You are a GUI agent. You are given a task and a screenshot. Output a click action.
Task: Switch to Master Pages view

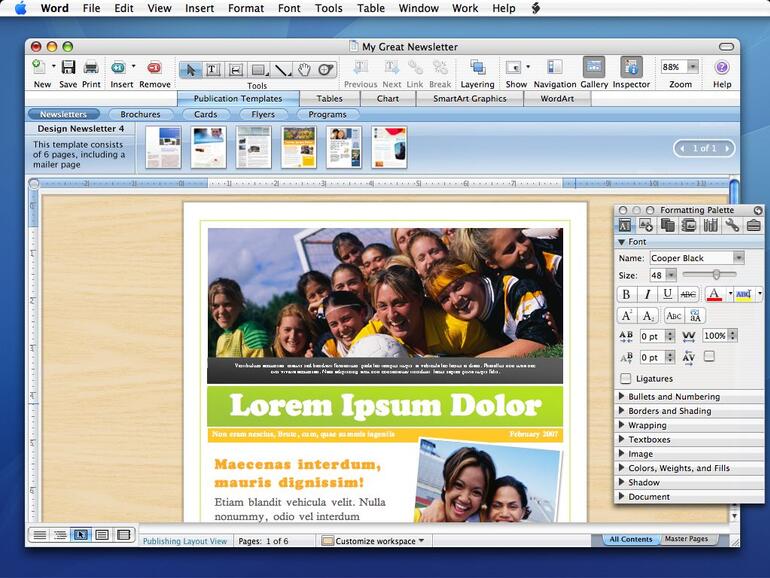686,539
